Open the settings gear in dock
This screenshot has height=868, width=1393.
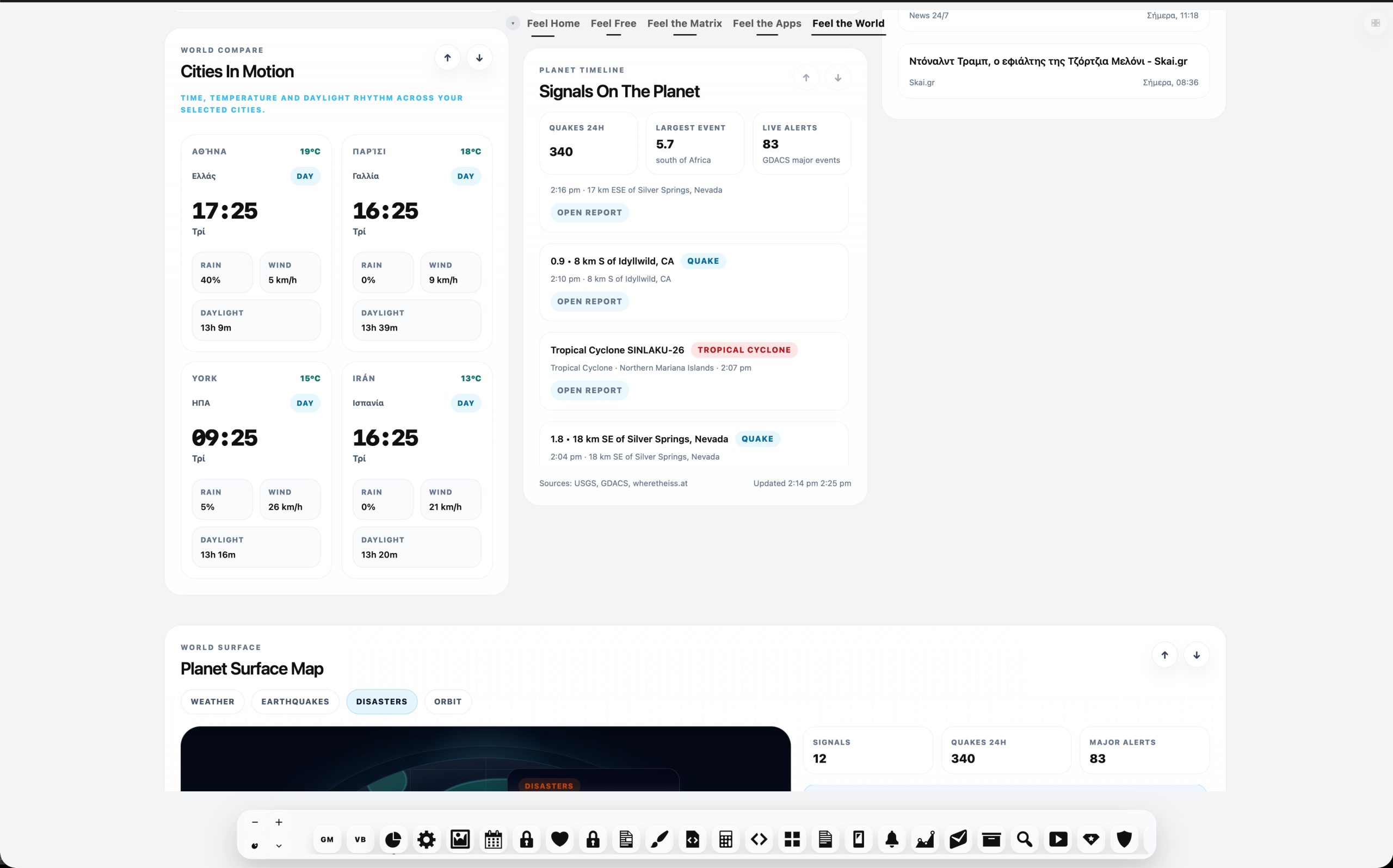(x=426, y=839)
